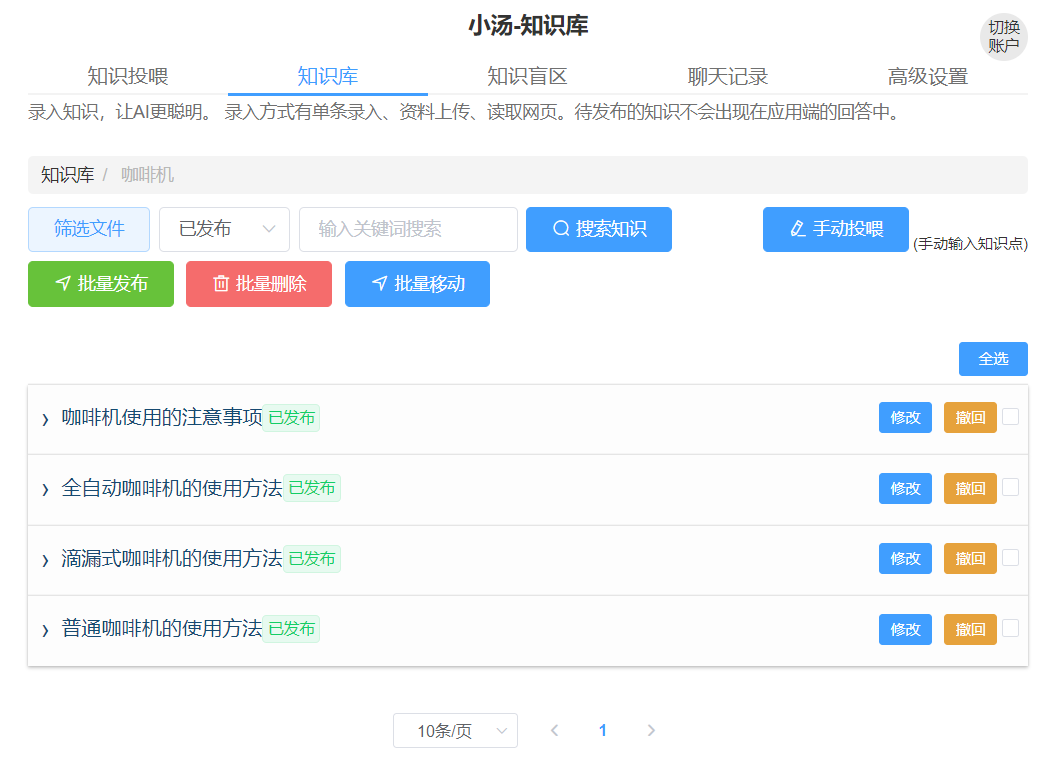Viewport: 1058px width, 775px height.
Task: Click the 全选 select-all button
Action: pos(993,358)
